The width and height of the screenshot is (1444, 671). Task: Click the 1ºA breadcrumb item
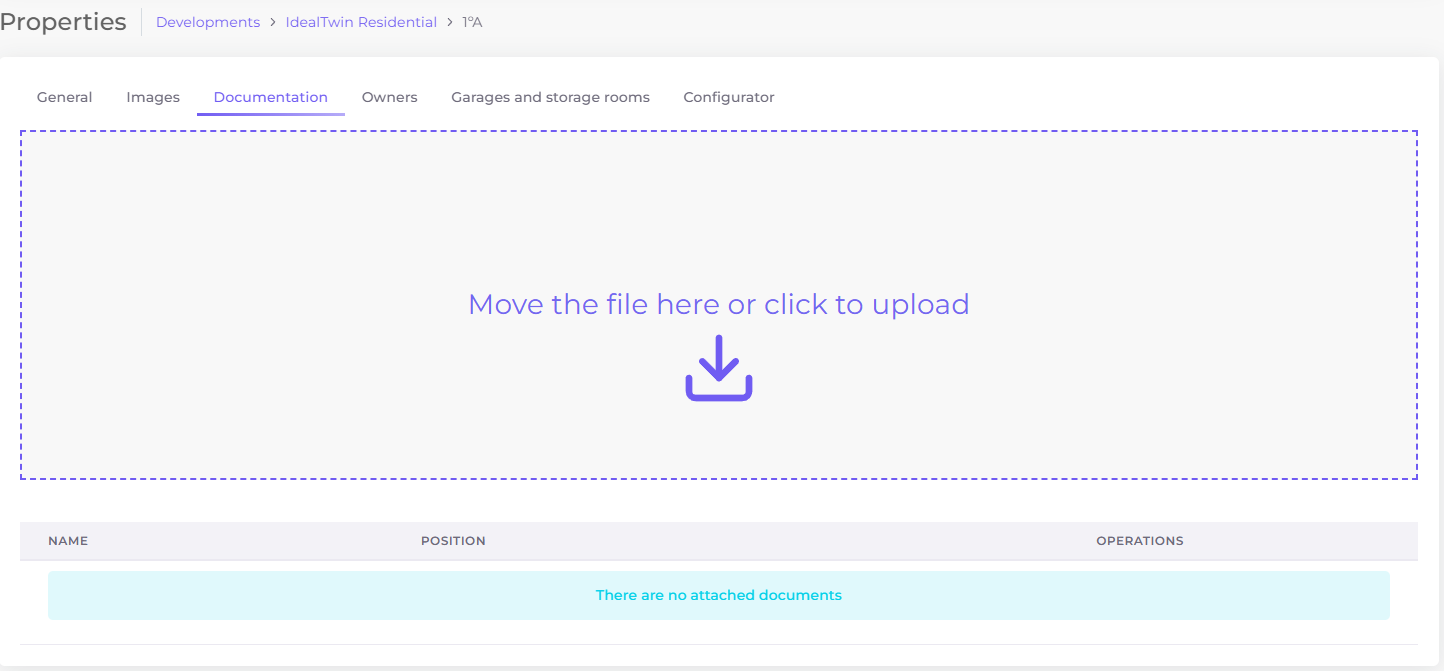tap(472, 22)
